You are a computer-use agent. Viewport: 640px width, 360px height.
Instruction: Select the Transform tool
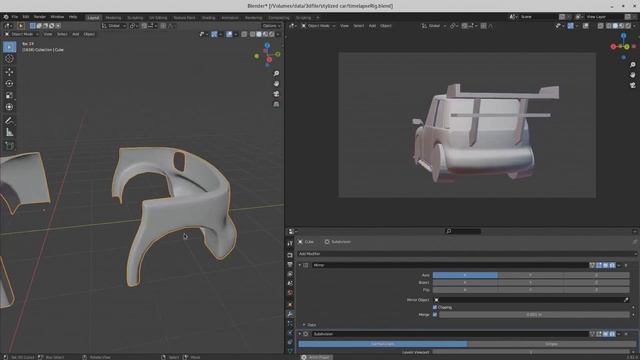pos(9,107)
